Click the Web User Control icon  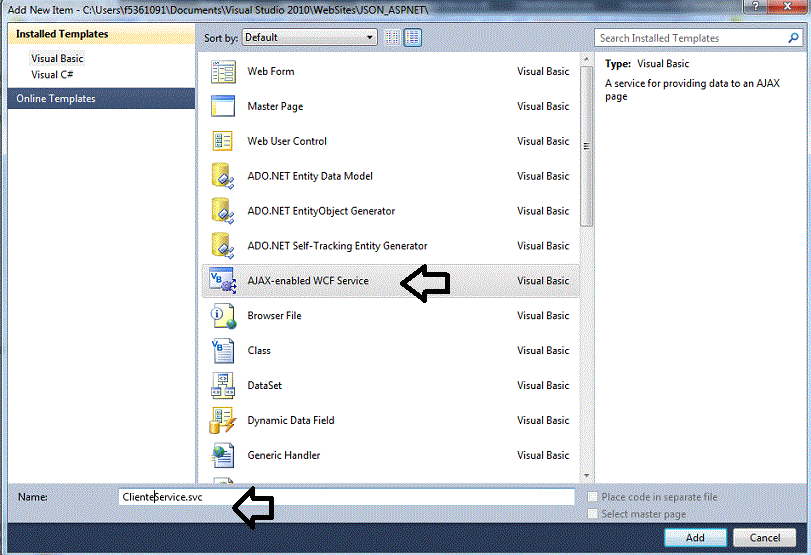click(223, 141)
